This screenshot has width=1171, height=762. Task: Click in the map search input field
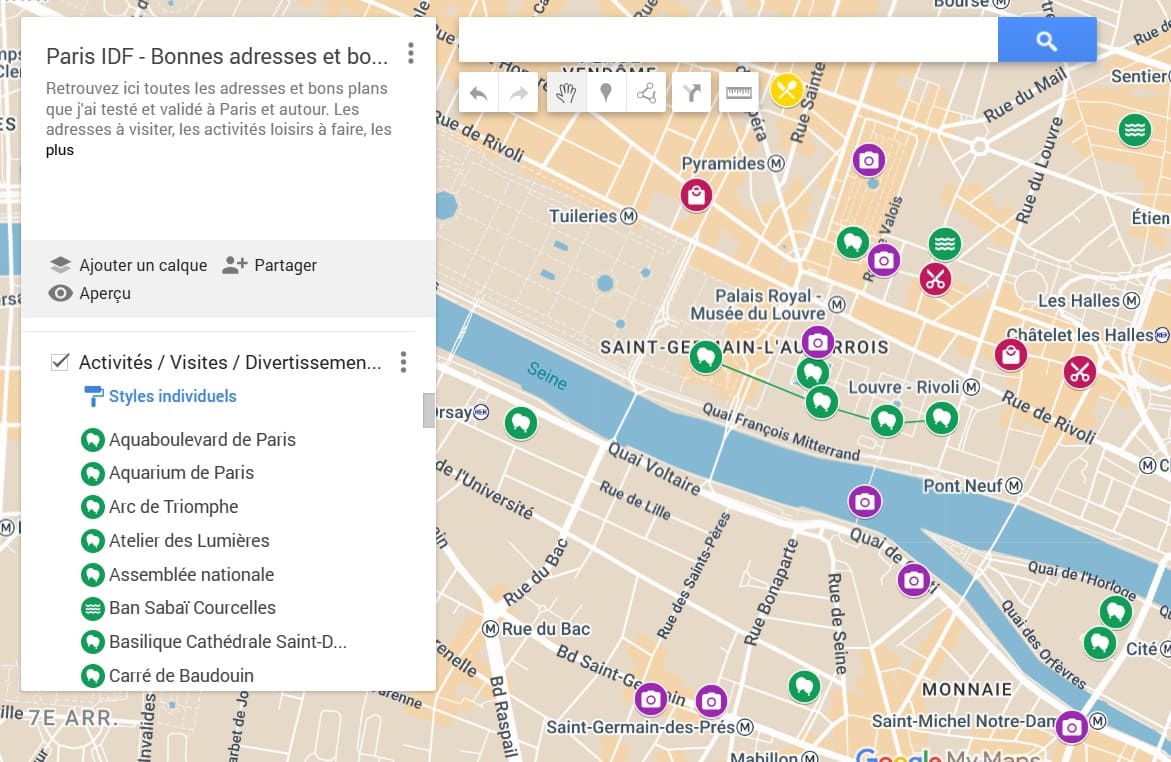(x=728, y=40)
